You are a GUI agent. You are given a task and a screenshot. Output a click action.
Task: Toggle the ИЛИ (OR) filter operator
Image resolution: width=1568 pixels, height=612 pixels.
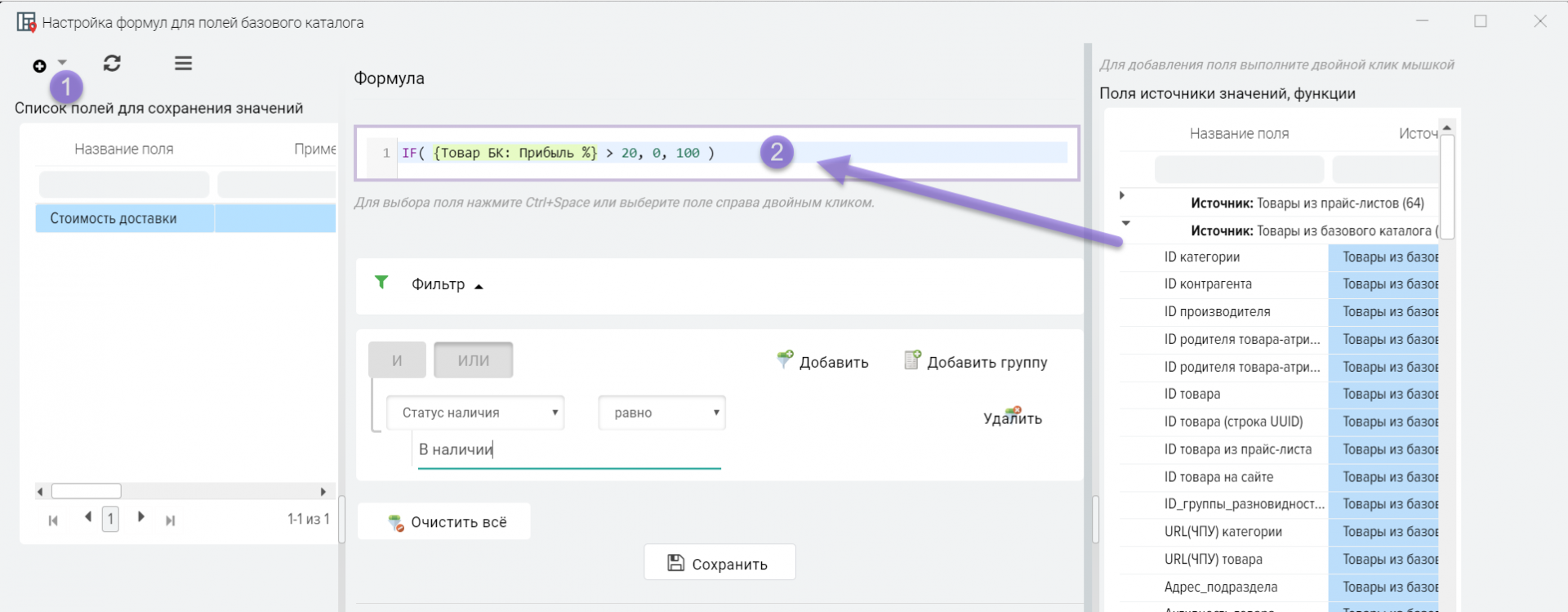[x=473, y=360]
